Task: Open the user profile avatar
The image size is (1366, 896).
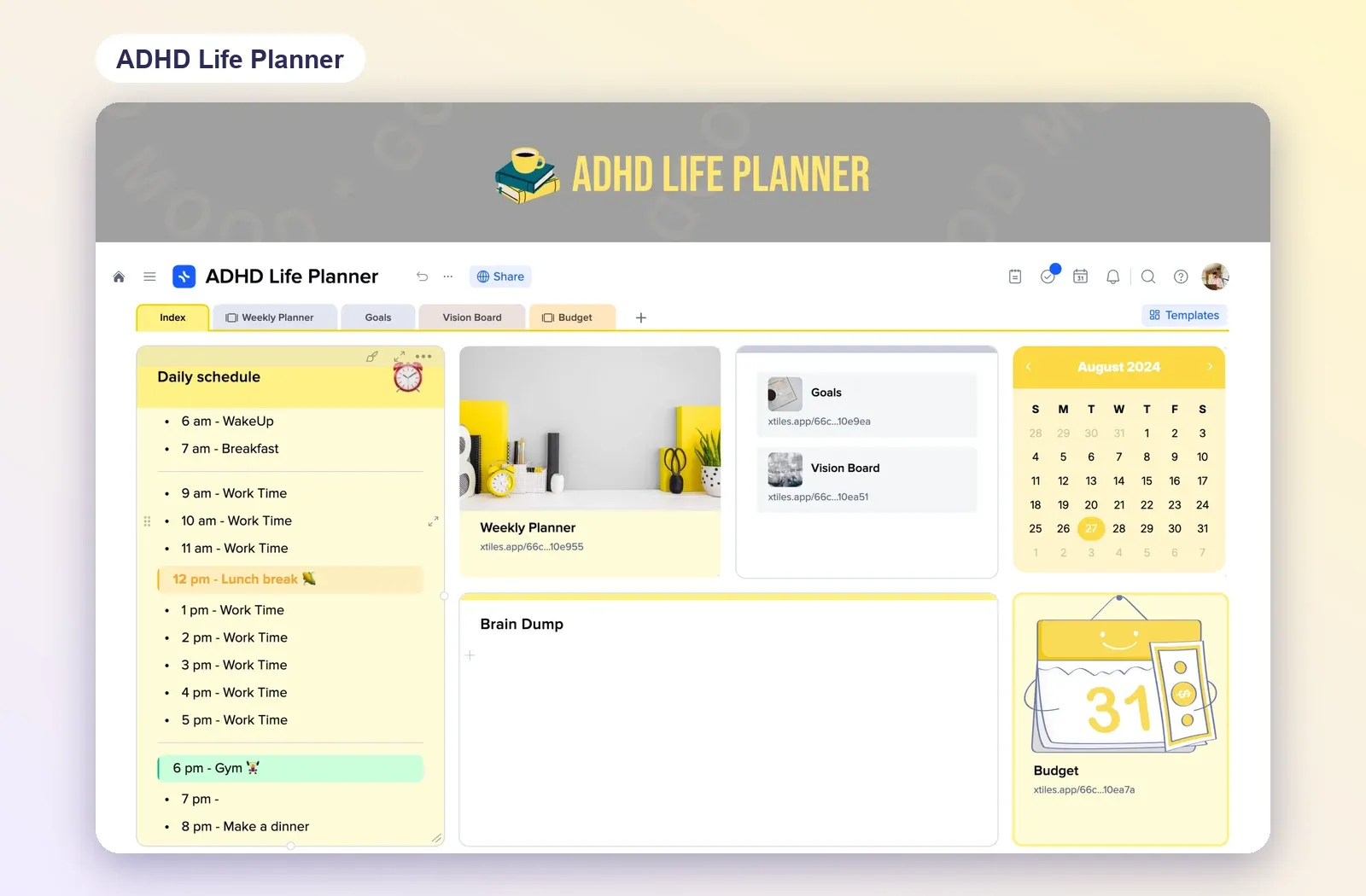Action: coord(1215,276)
